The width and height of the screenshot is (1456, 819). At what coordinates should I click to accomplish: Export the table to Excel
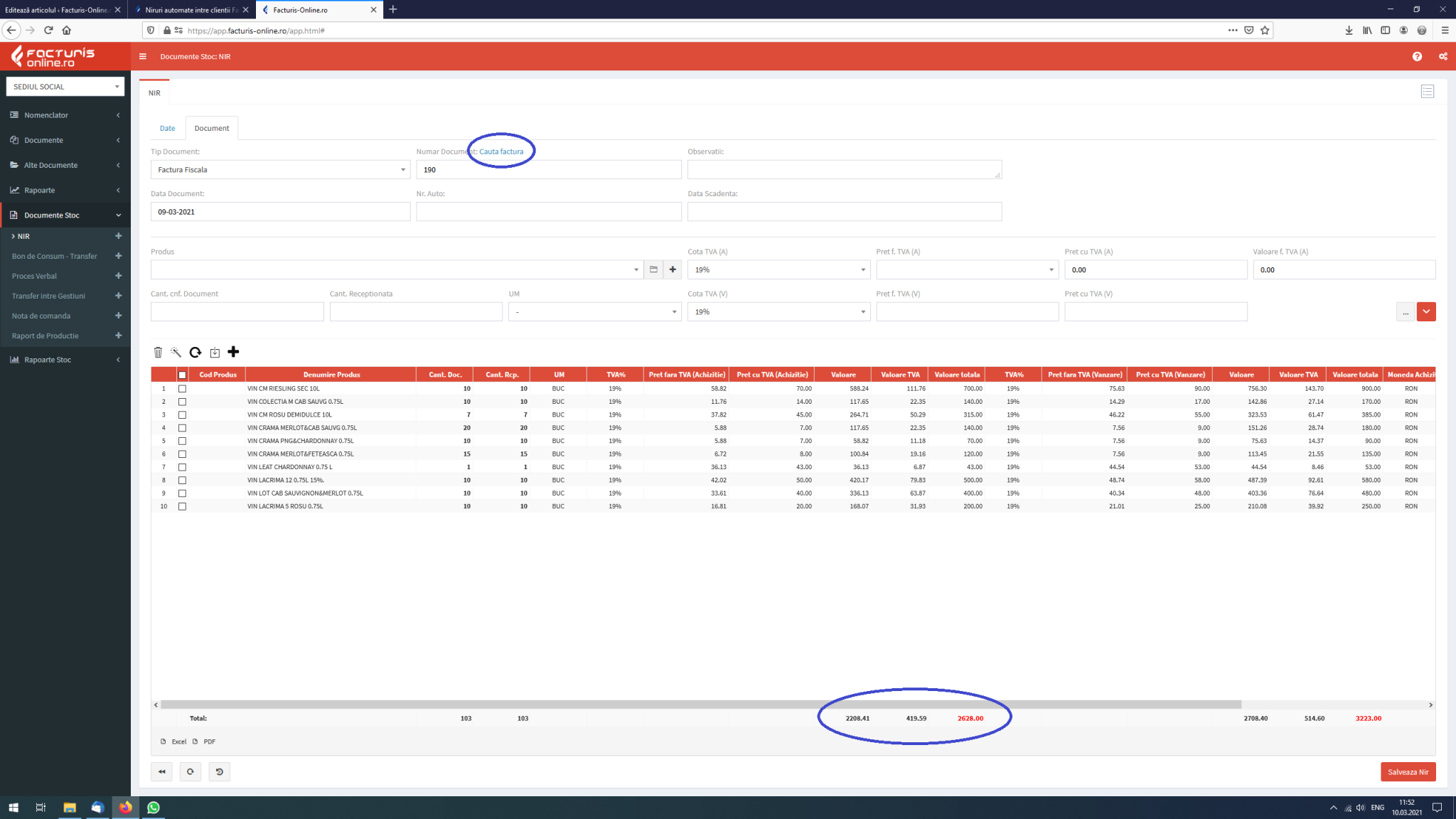point(173,742)
